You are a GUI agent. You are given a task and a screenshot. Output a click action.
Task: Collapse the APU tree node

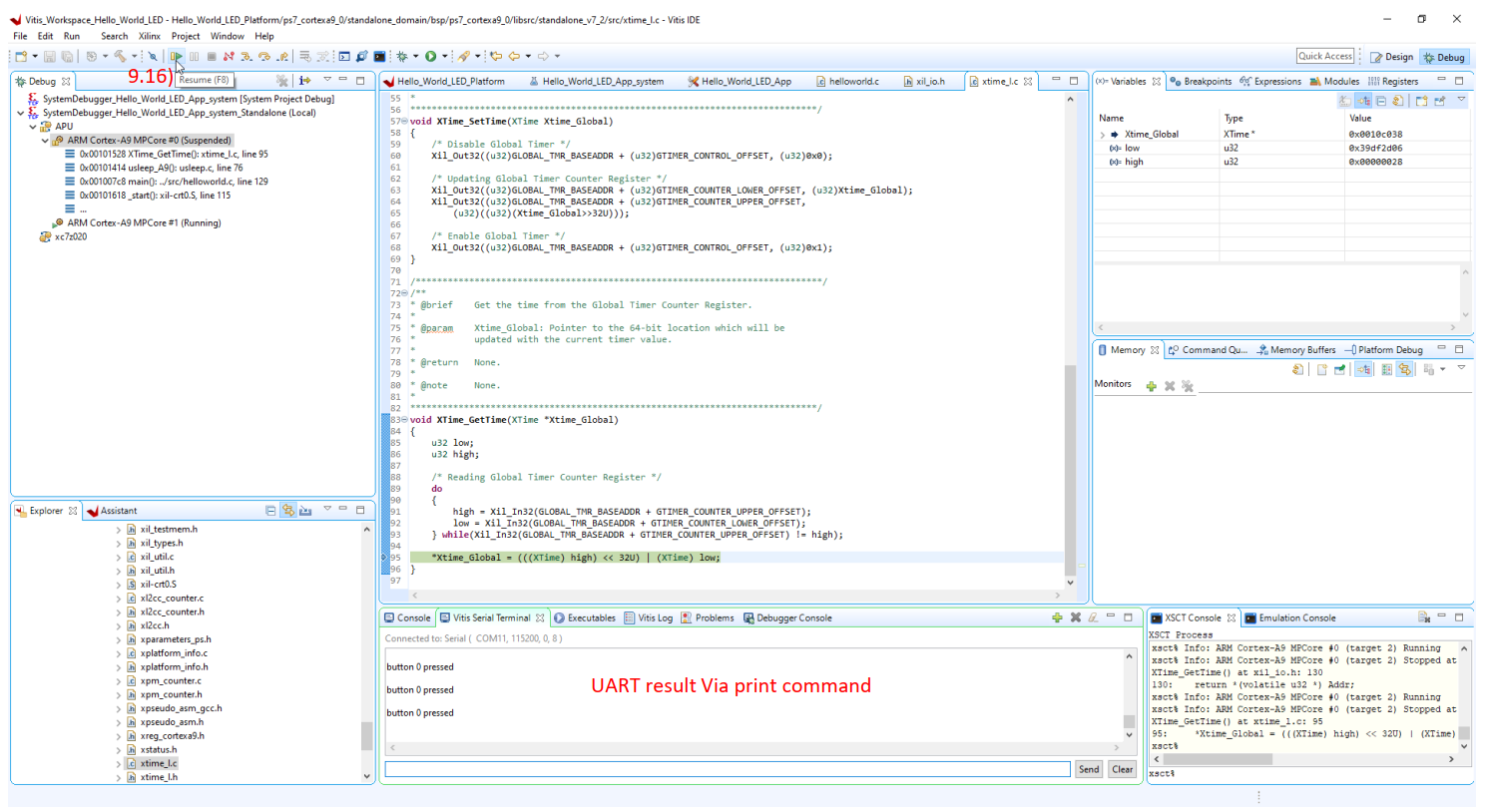(x=33, y=127)
